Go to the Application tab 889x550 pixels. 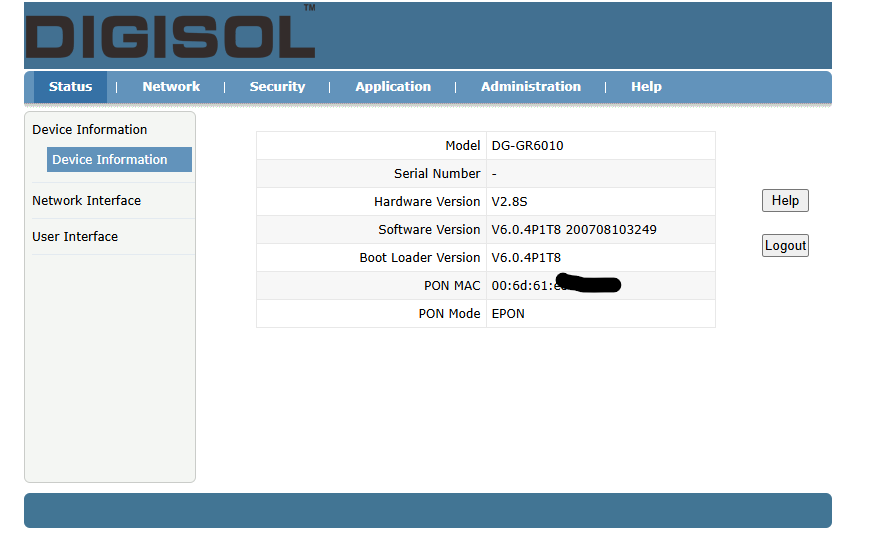[x=393, y=87]
